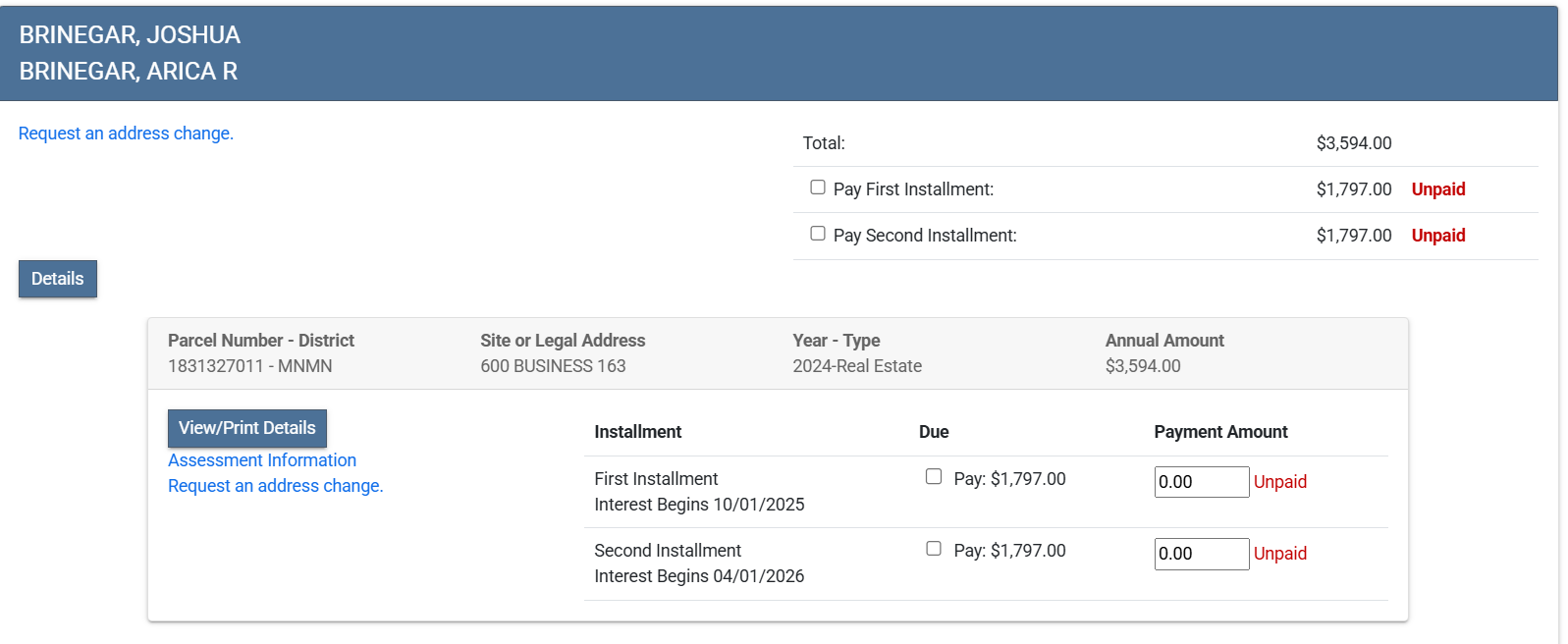This screenshot has height=644, width=1568.
Task: Check the top Pay Second Installment checkbox
Action: [817, 234]
